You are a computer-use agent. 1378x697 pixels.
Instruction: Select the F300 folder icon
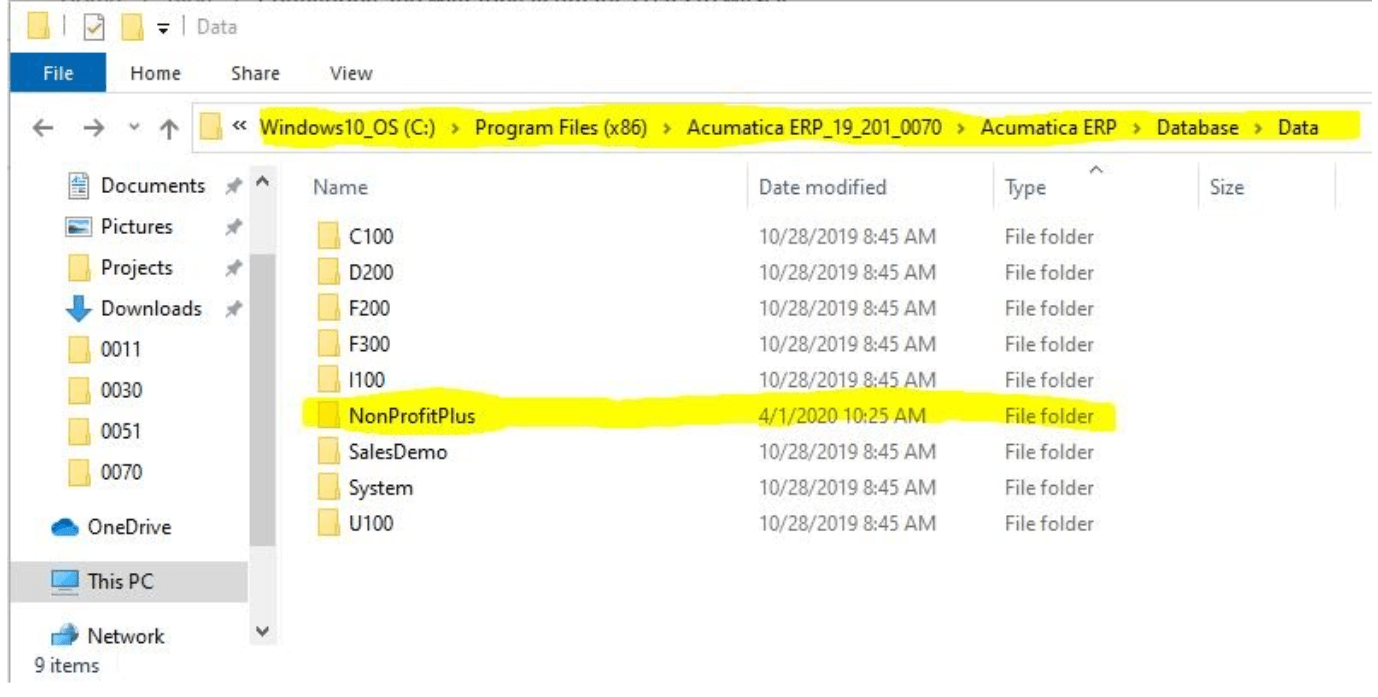tap(329, 344)
